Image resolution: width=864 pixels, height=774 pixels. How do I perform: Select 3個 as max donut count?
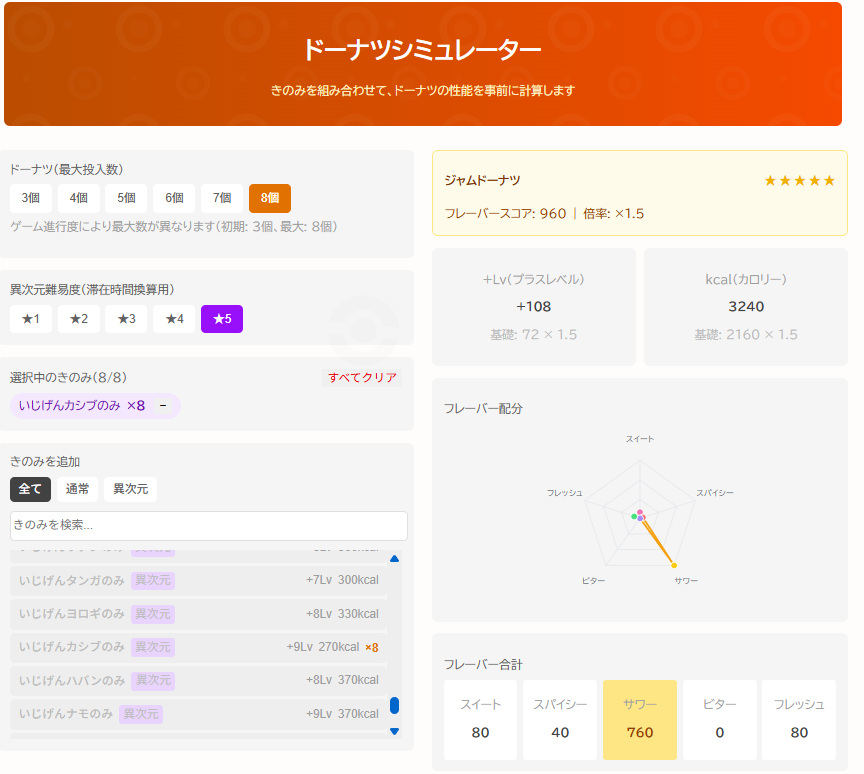pos(30,198)
